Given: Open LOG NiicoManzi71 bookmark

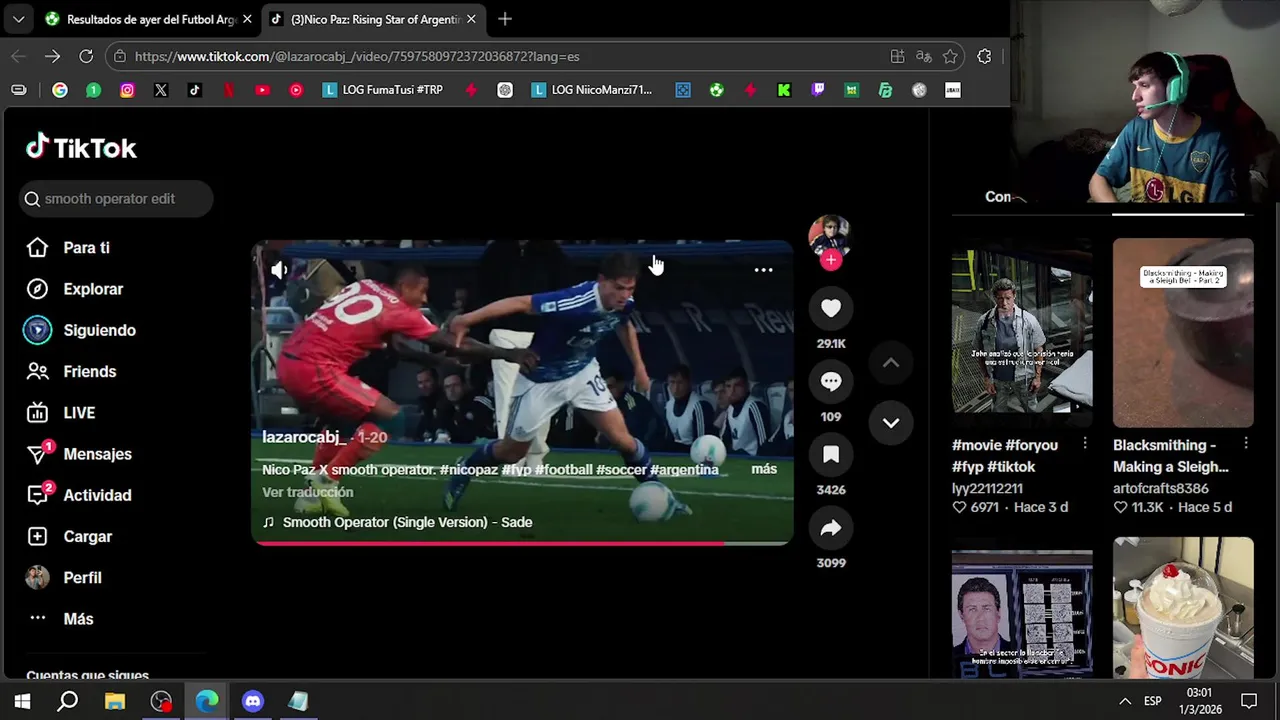Looking at the screenshot, I should pos(591,90).
